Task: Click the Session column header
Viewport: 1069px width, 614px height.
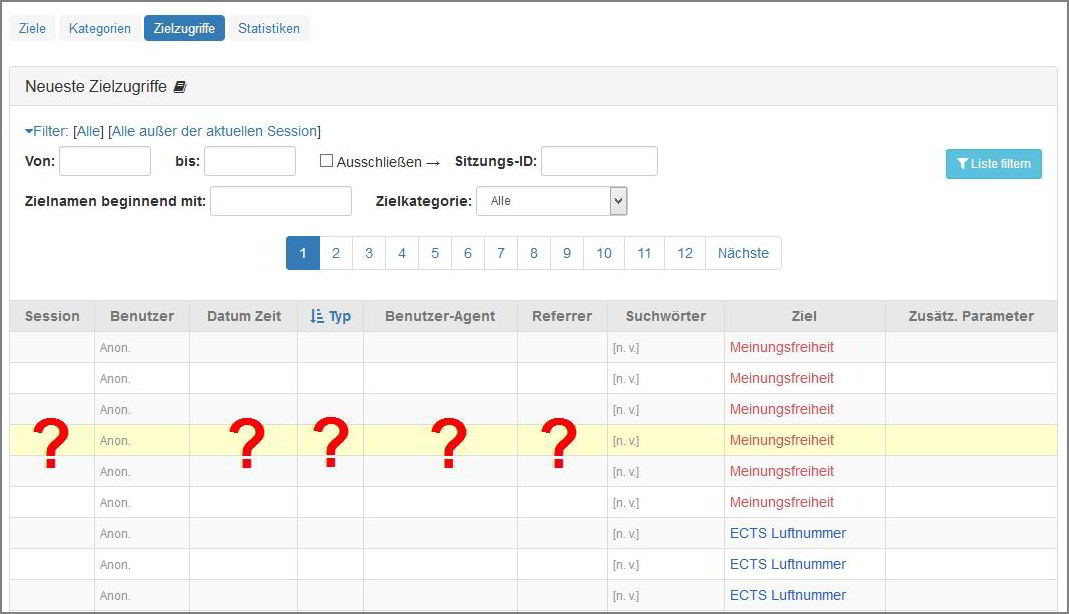Action: click(52, 316)
